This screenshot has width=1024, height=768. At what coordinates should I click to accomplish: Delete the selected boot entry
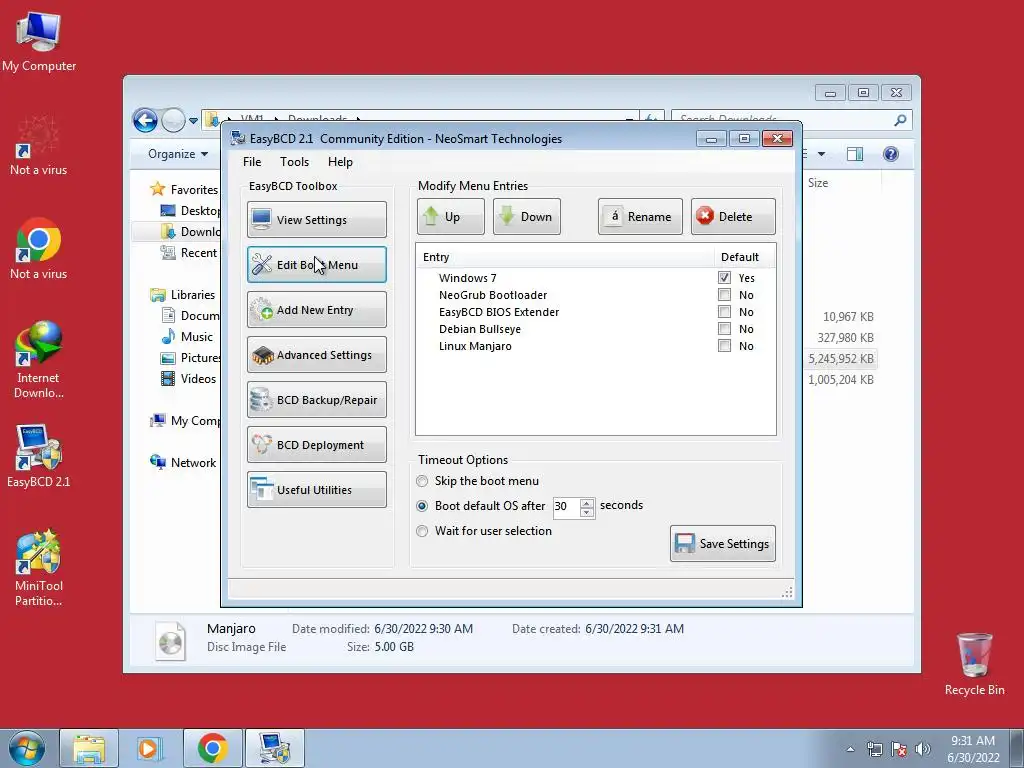(733, 216)
